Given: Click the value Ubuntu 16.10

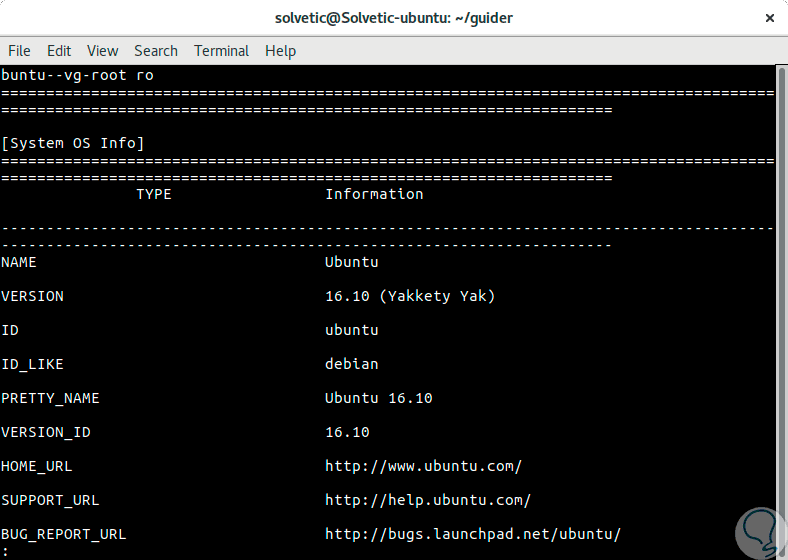Looking at the screenshot, I should click(x=379, y=398).
